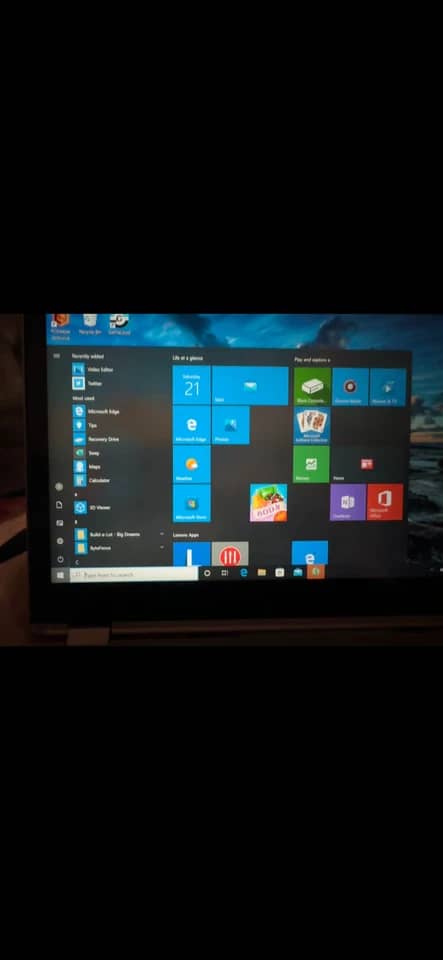Open the Microsoft Store tile

191,503
